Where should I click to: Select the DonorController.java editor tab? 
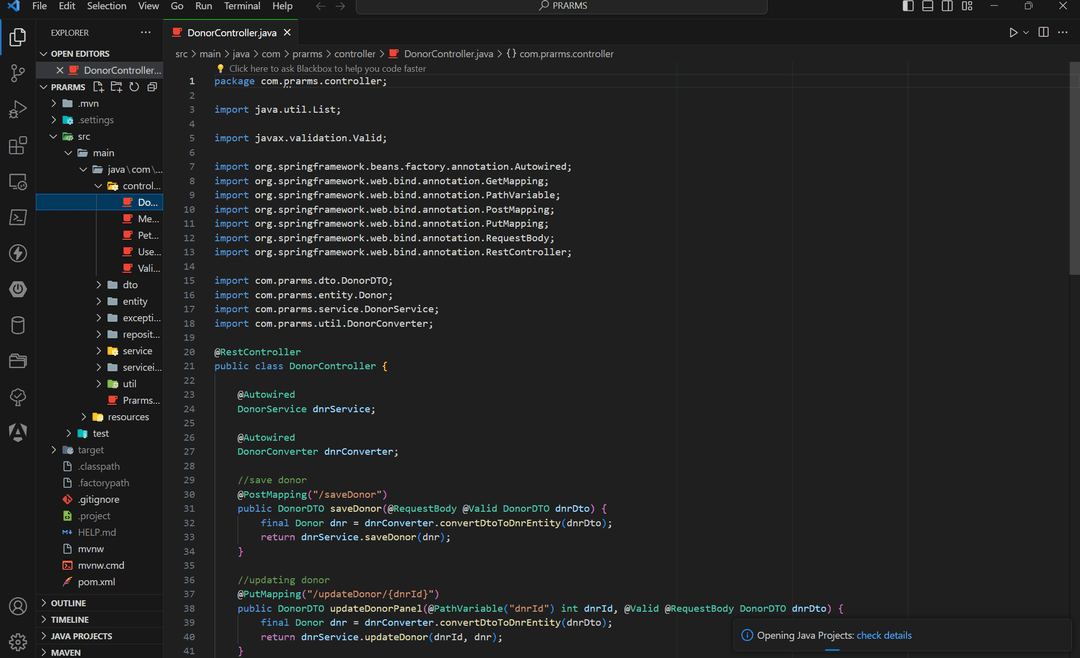tap(231, 32)
